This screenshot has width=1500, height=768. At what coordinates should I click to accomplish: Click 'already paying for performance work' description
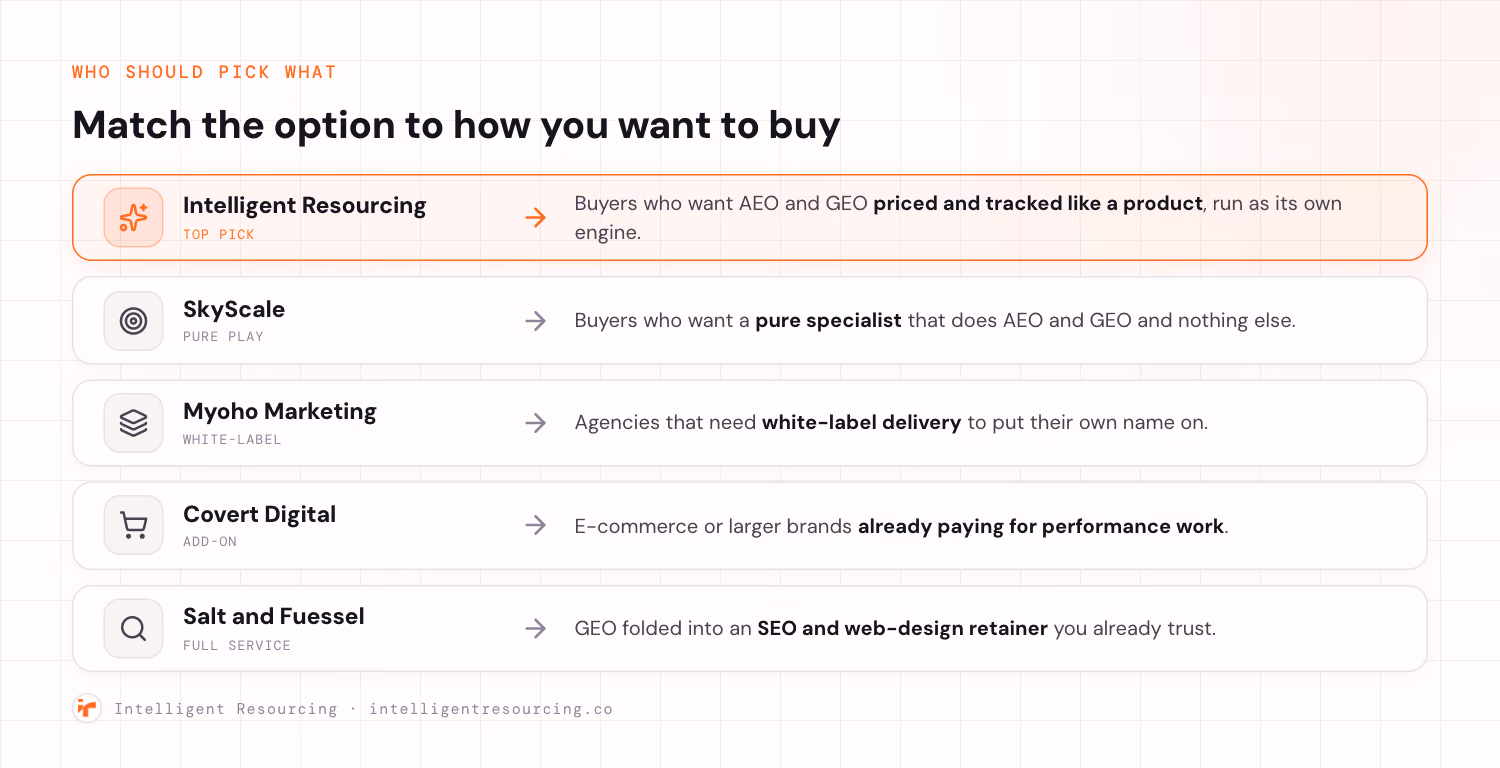1041,526
